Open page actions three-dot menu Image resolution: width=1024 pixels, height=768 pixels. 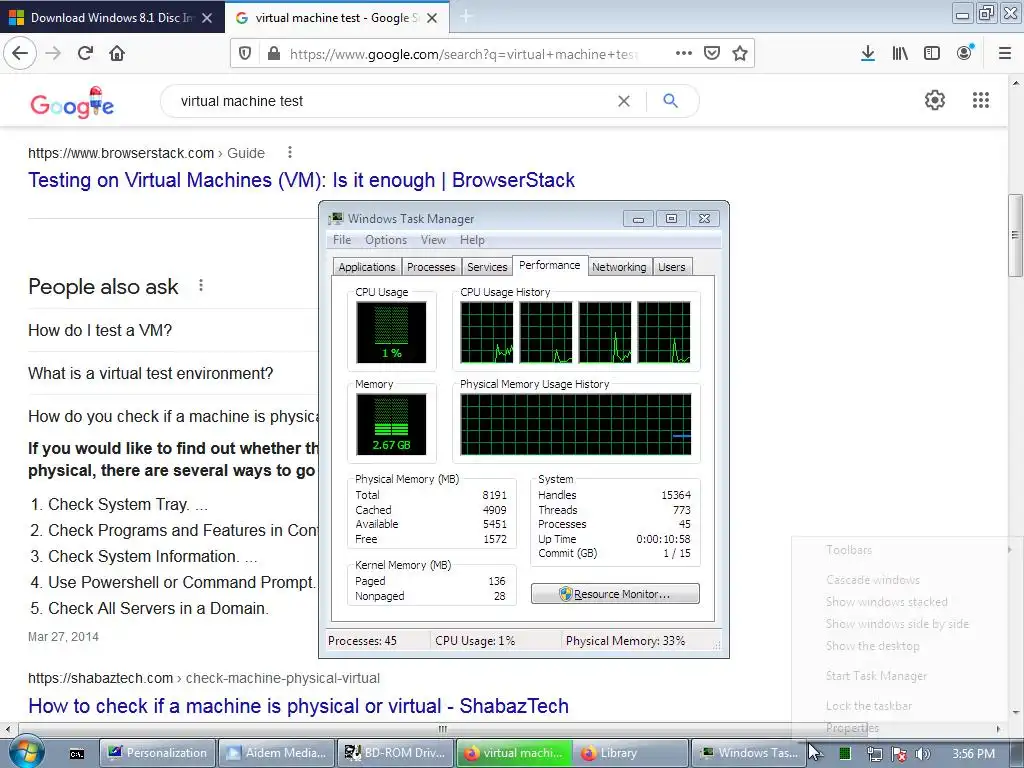click(683, 53)
